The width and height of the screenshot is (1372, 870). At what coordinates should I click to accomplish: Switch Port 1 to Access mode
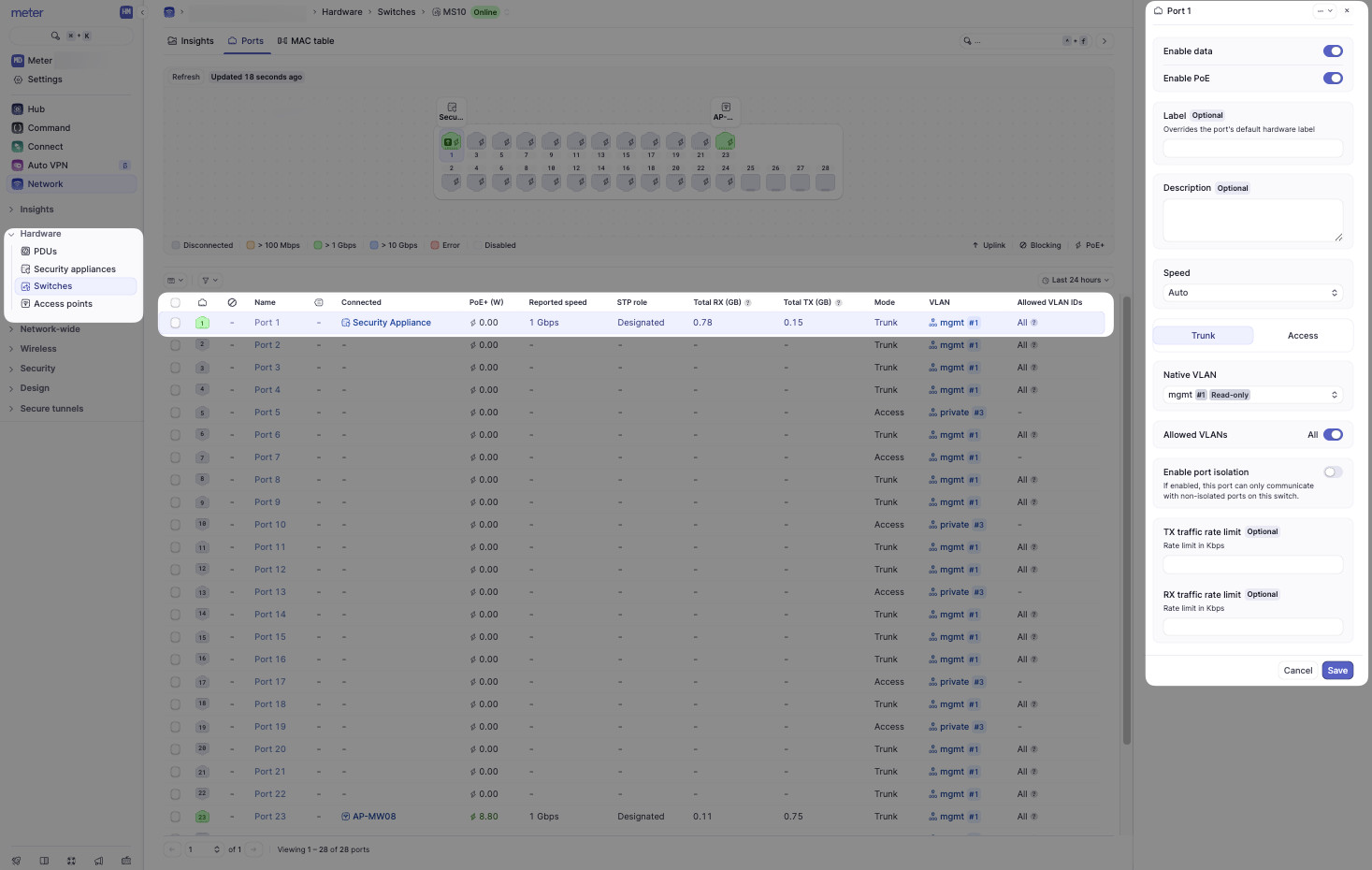point(1302,335)
